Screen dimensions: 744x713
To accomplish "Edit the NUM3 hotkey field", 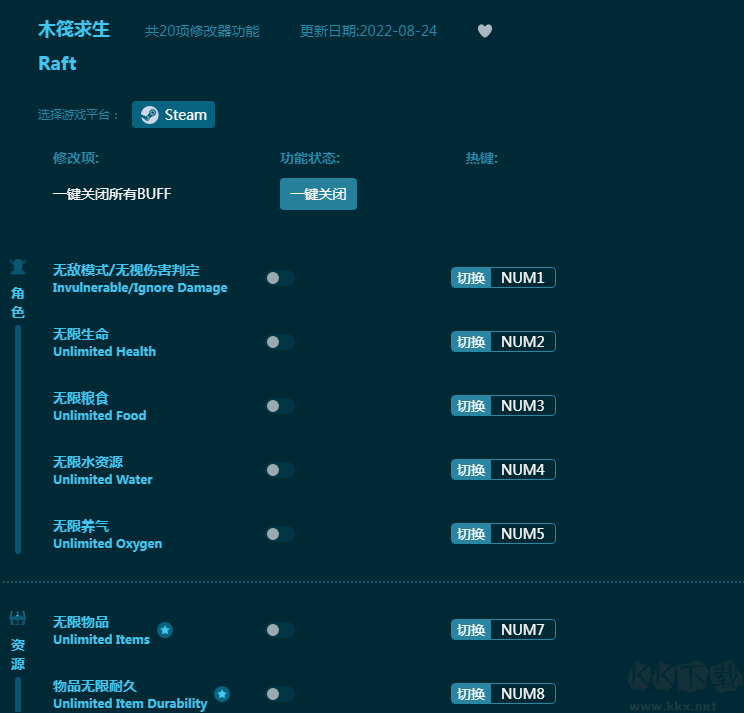I will click(x=523, y=406).
